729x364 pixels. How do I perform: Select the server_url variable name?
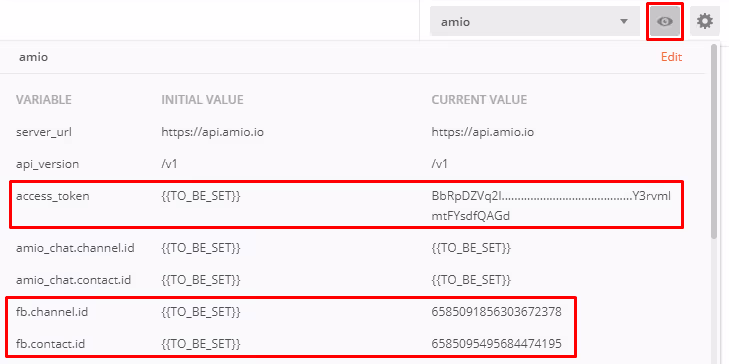(x=44, y=132)
